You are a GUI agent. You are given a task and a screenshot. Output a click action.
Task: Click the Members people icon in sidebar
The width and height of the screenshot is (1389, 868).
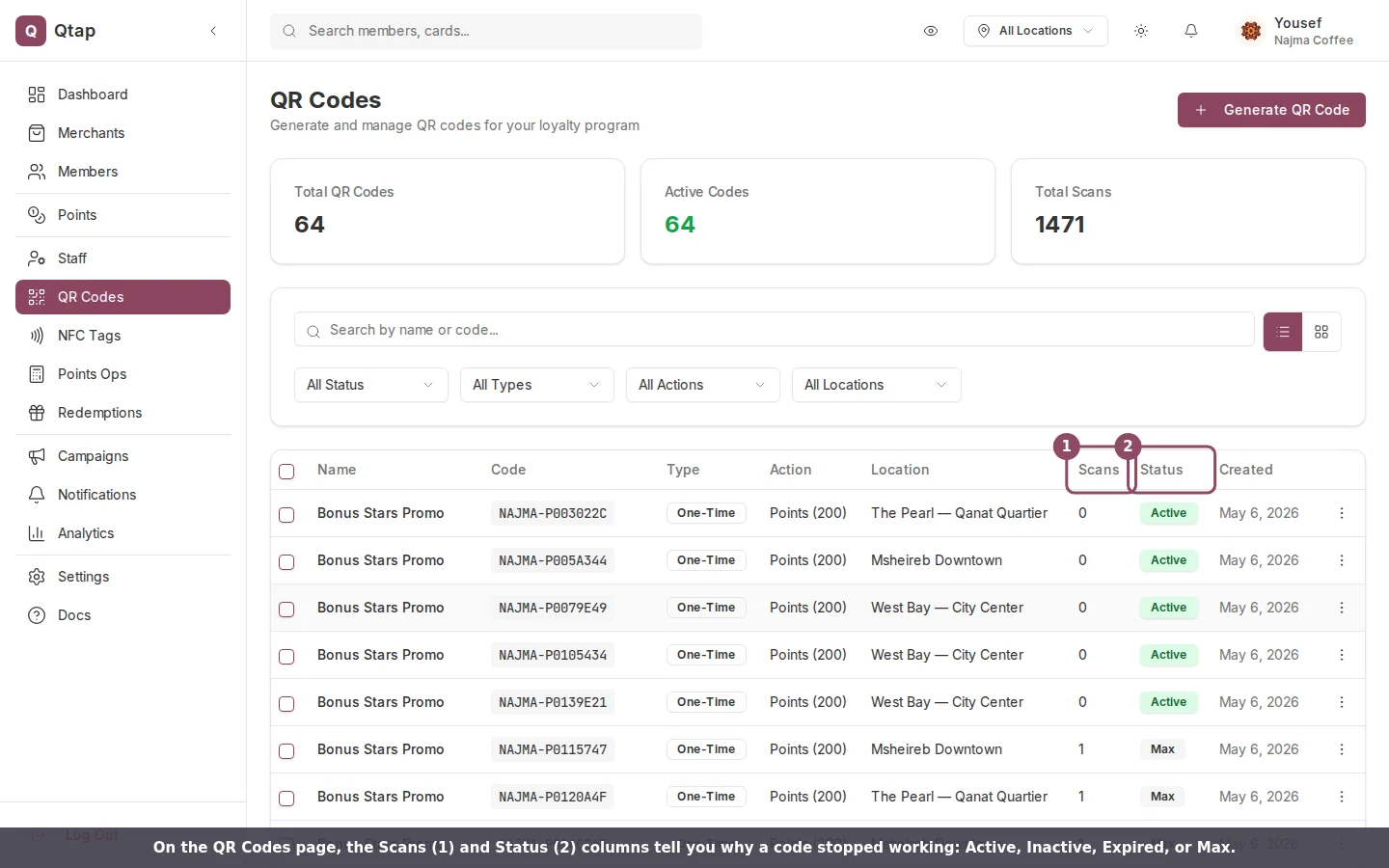(37, 172)
